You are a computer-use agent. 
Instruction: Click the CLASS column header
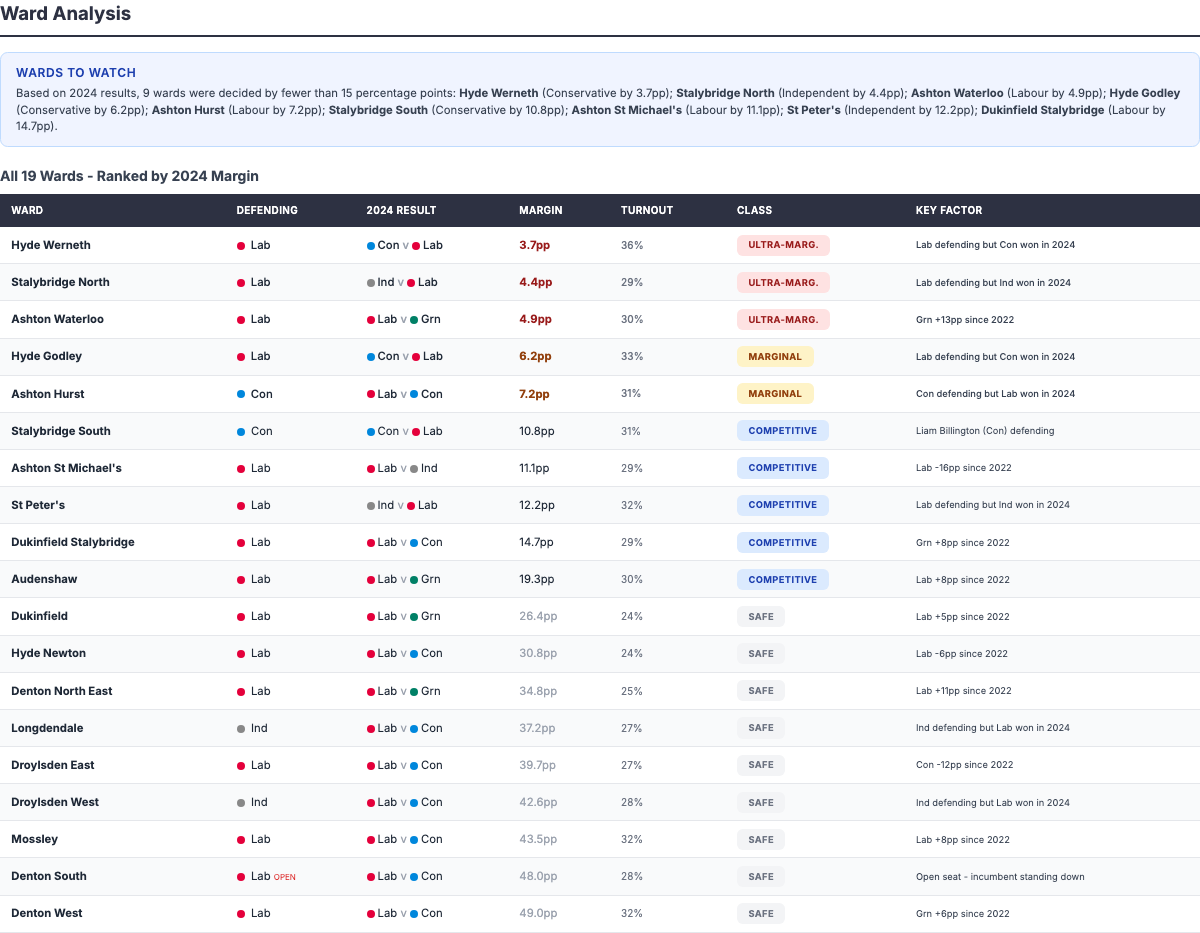pyautogui.click(x=754, y=210)
